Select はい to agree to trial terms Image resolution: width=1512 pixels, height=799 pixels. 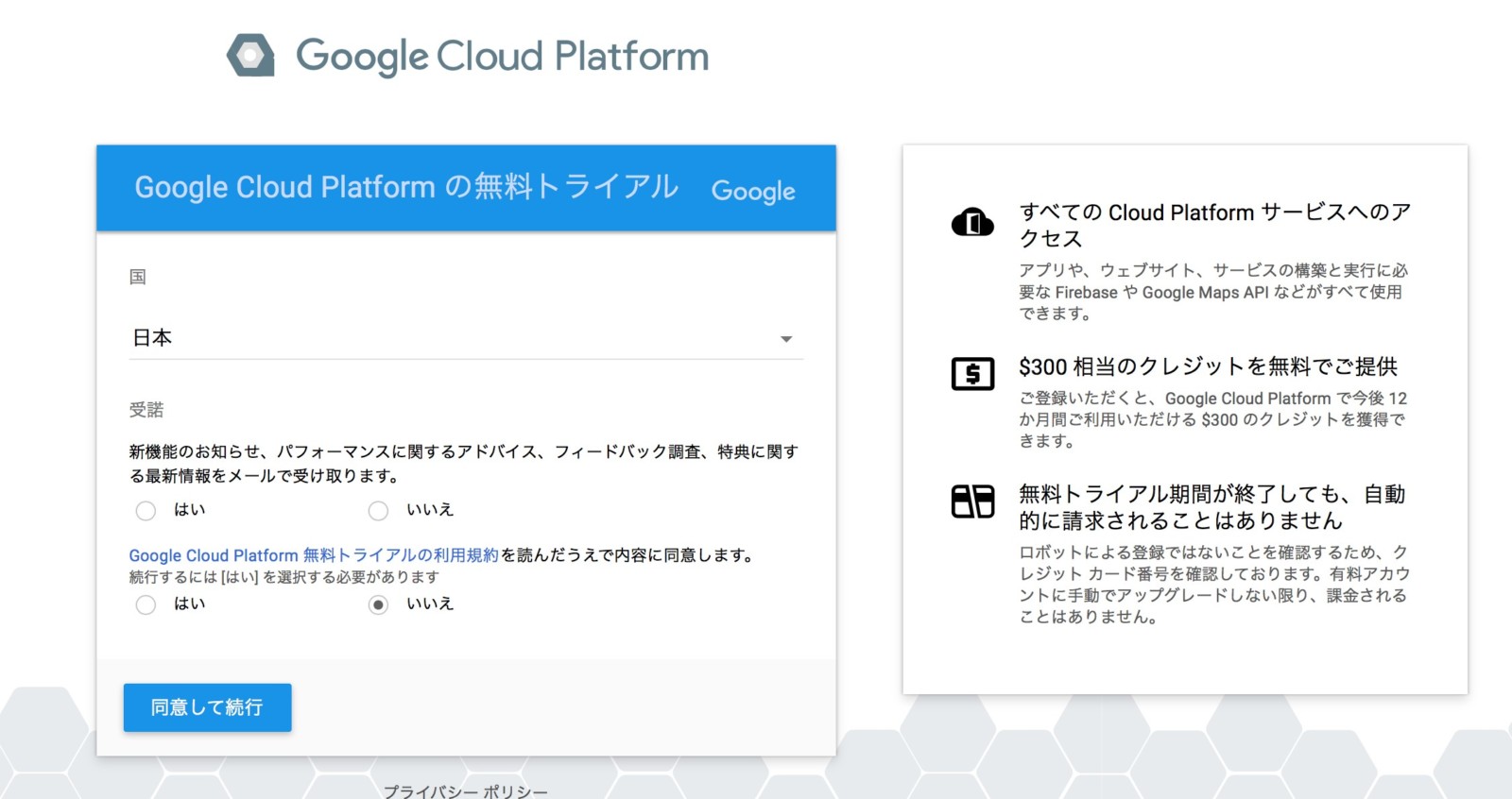click(x=146, y=604)
